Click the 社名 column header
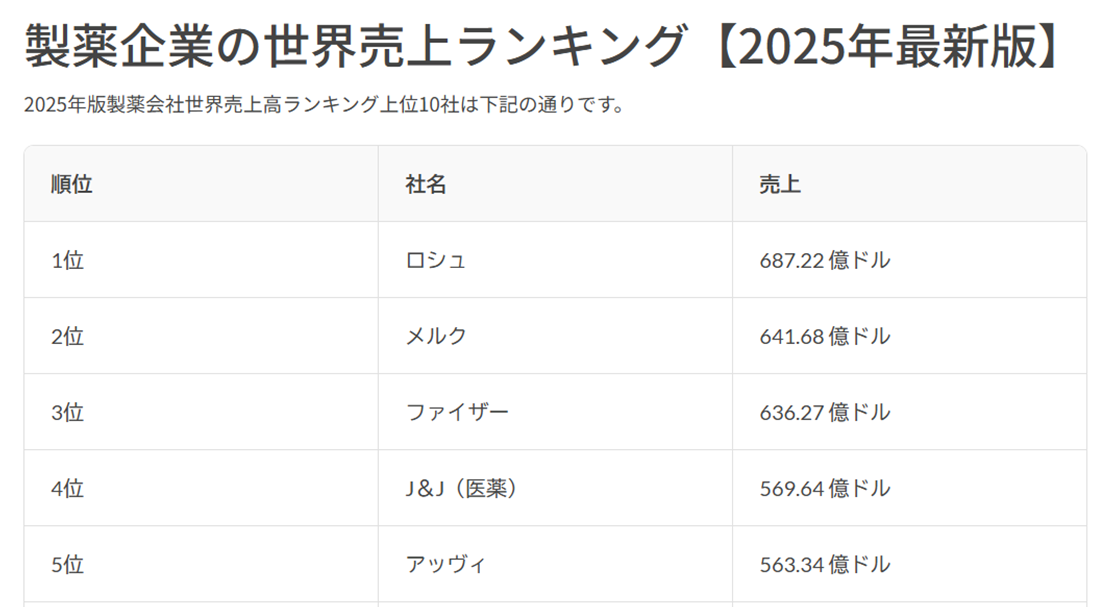This screenshot has height=607, width=1119. 426,184
